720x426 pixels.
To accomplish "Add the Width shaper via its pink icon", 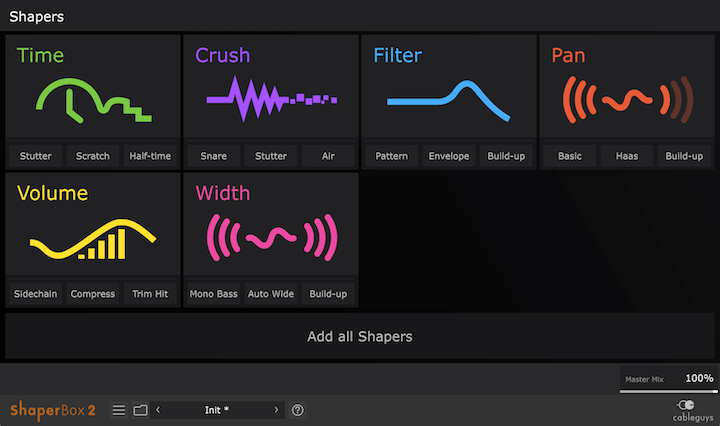I will pos(272,237).
